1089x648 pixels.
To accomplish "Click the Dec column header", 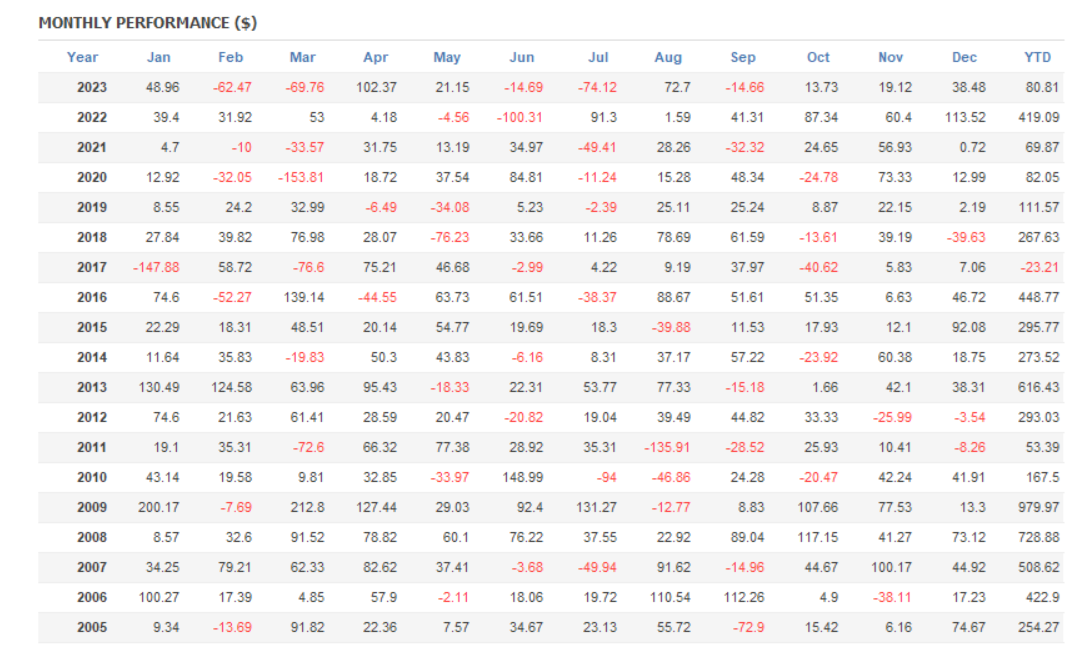I will [964, 57].
